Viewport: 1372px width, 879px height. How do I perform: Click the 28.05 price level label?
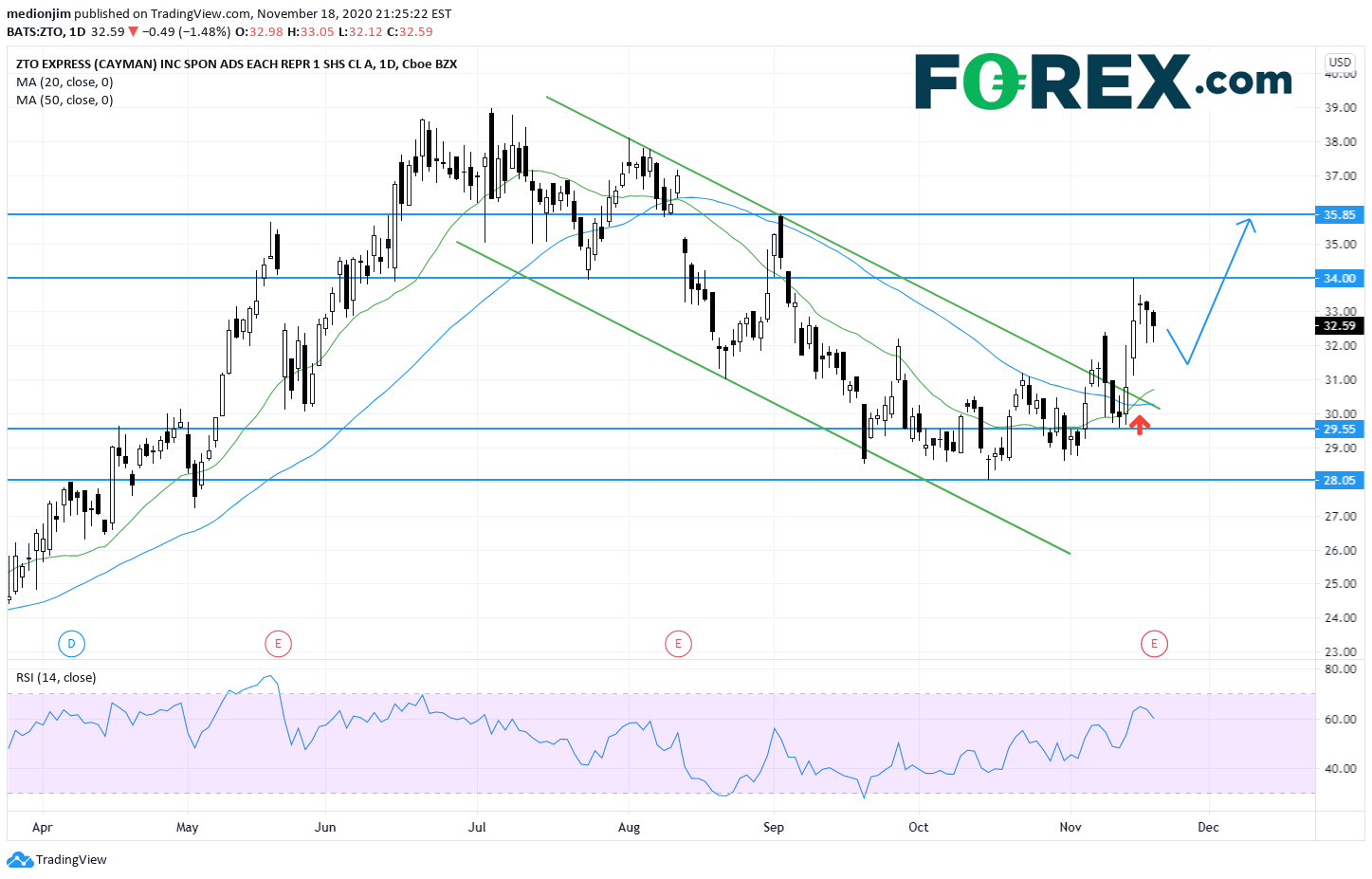click(1339, 481)
